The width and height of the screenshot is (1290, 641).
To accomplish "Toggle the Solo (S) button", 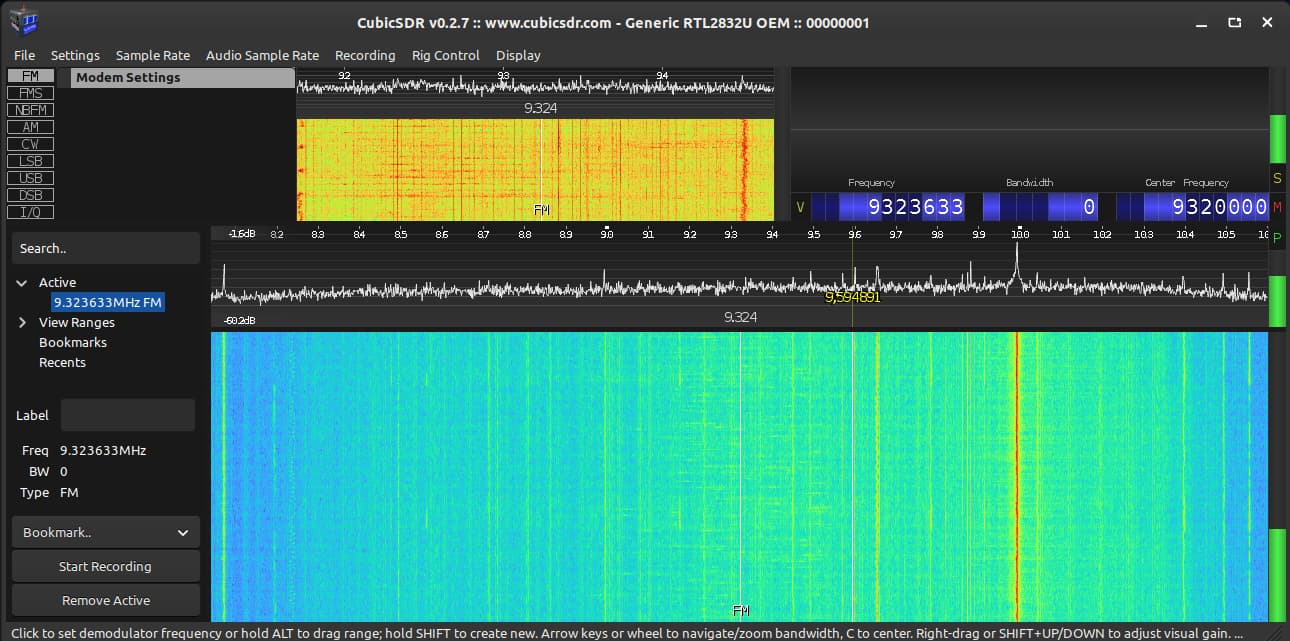I will (x=1277, y=178).
